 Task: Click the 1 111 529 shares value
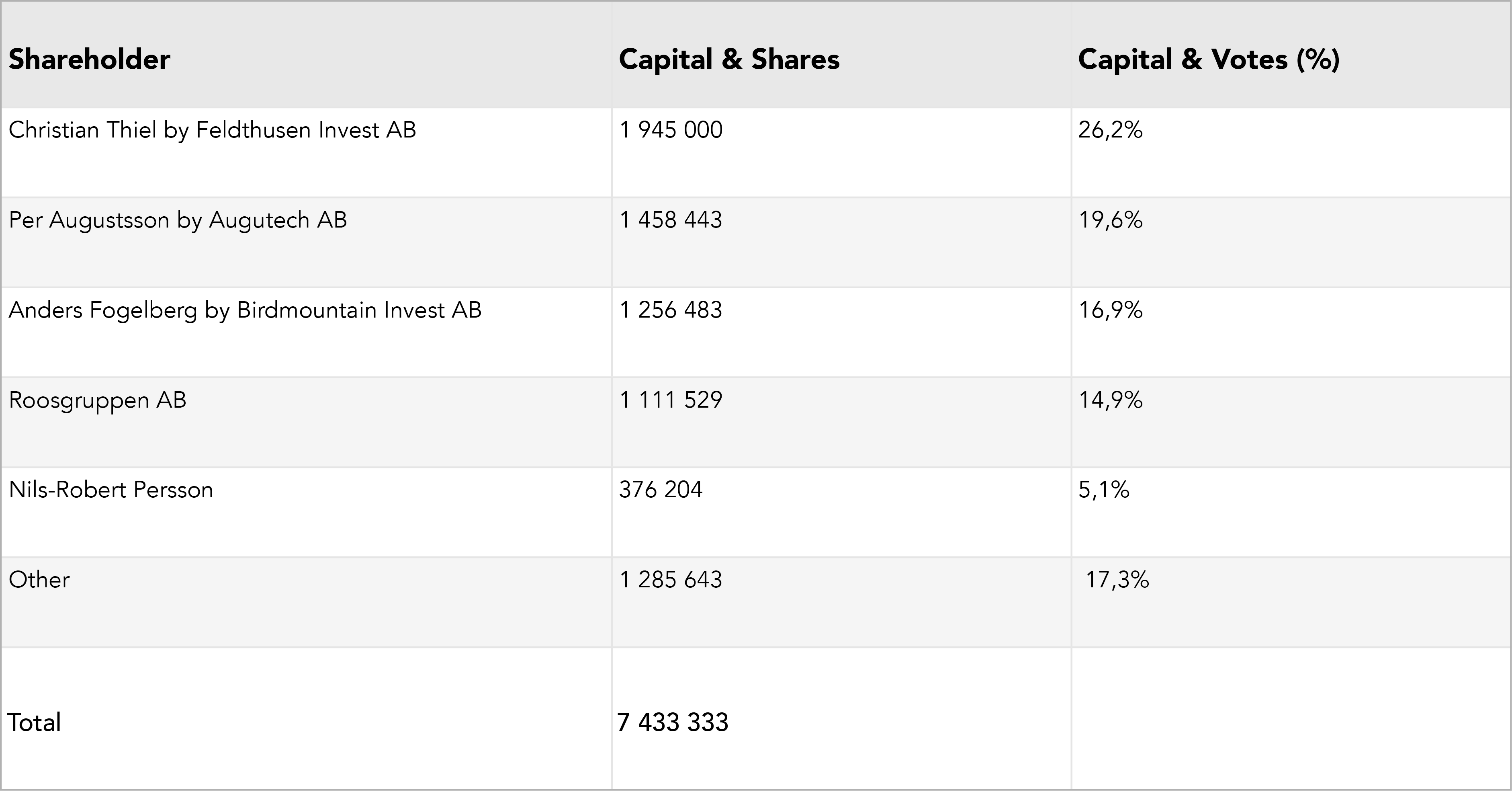pos(671,400)
